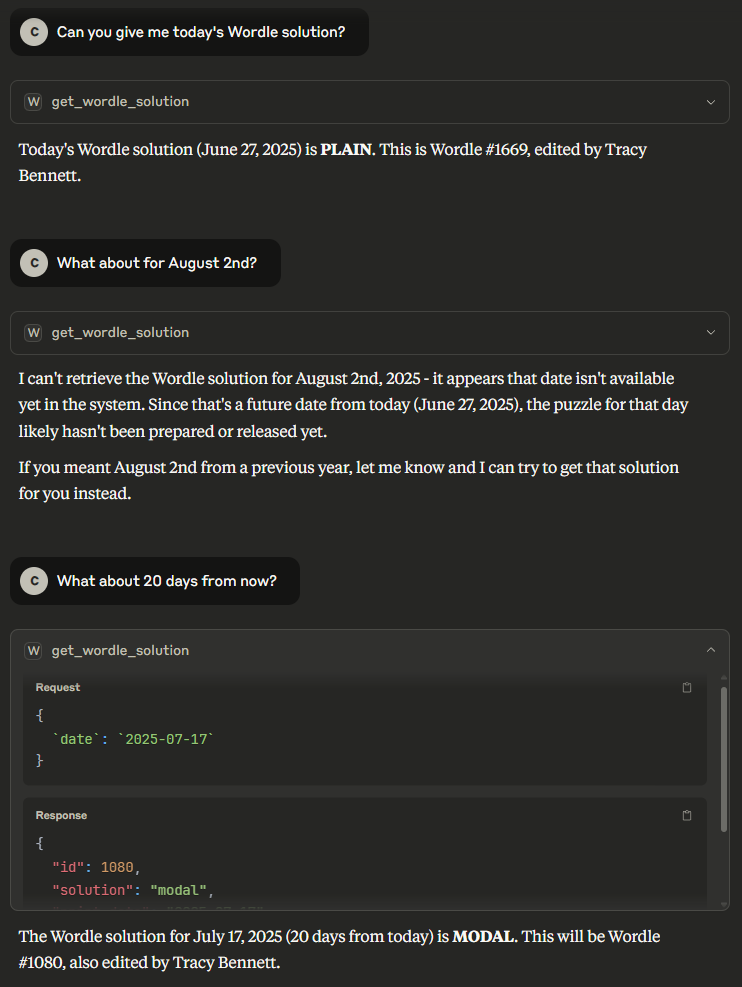Screen dimensions: 742x987
Task: Click the scrollbar inside the expanded tool panel
Action: 723,760
